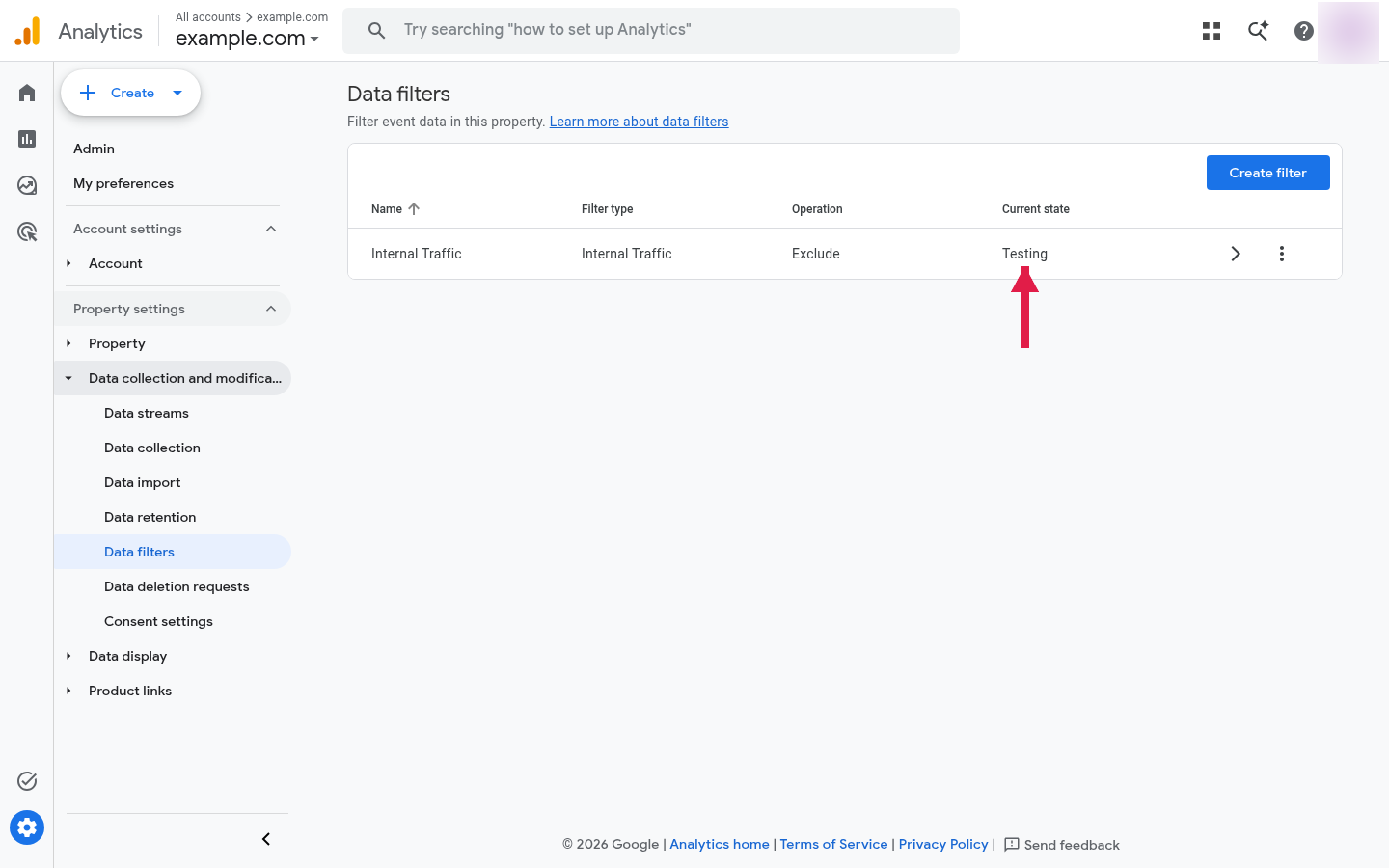The height and width of the screenshot is (868, 1389).
Task: Click the Filter type column header
Action: 608,209
